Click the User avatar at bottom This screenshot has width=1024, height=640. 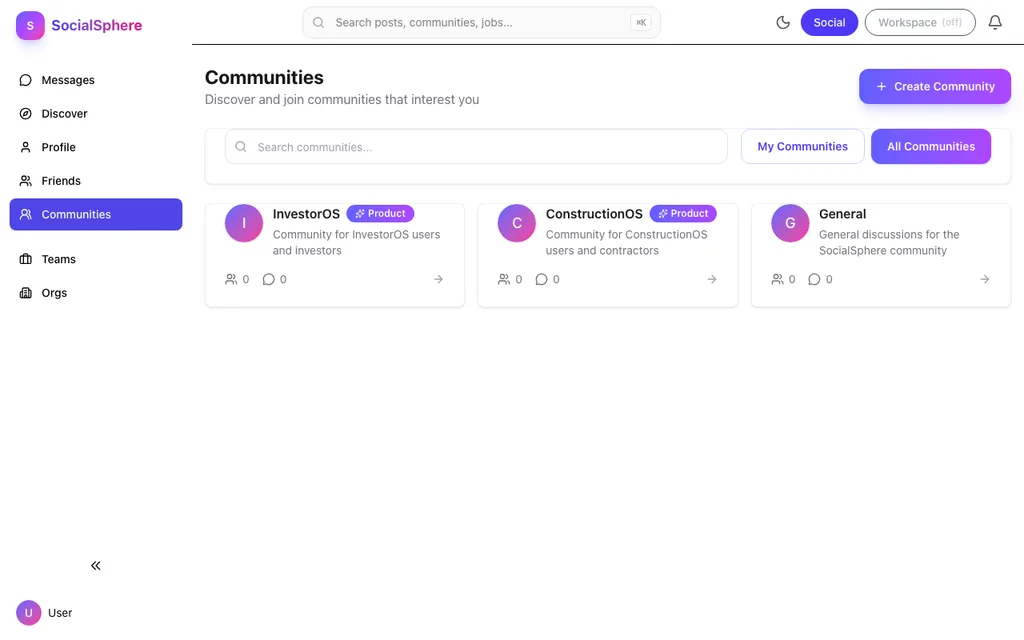pyautogui.click(x=29, y=613)
